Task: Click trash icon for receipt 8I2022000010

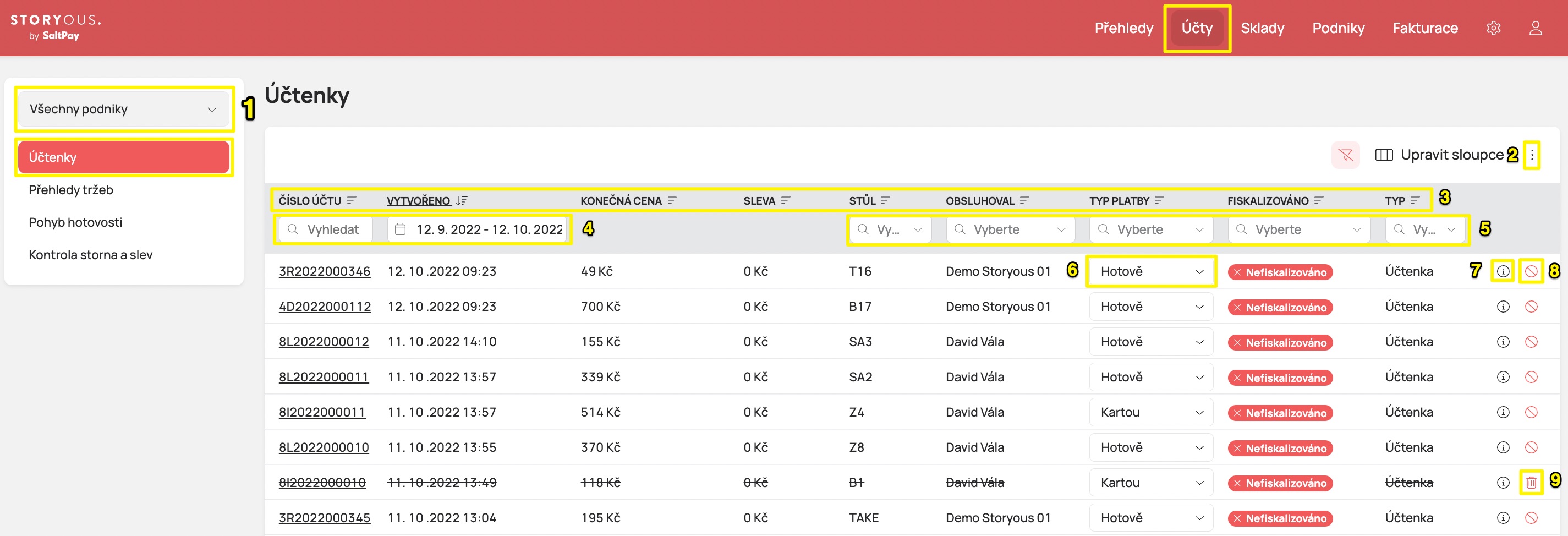Action: coord(1531,483)
